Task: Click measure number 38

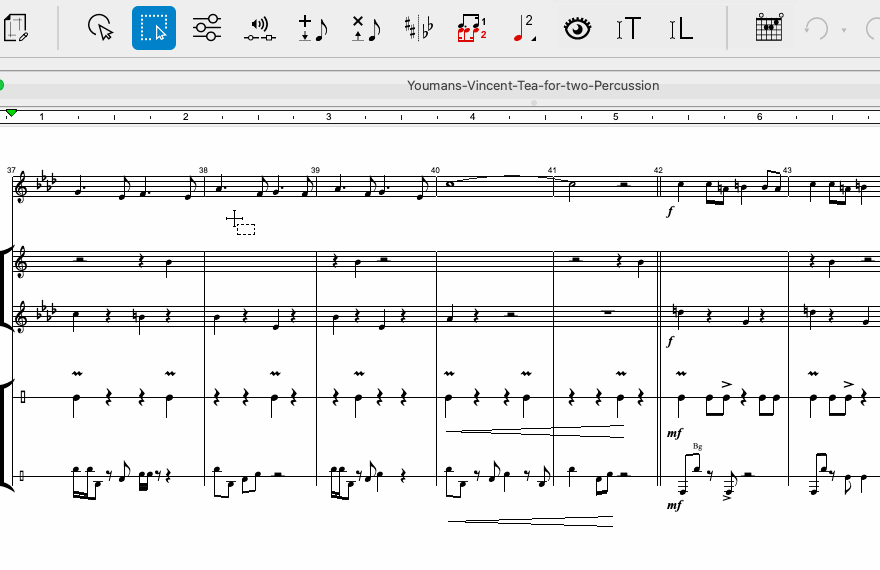Action: click(x=203, y=170)
